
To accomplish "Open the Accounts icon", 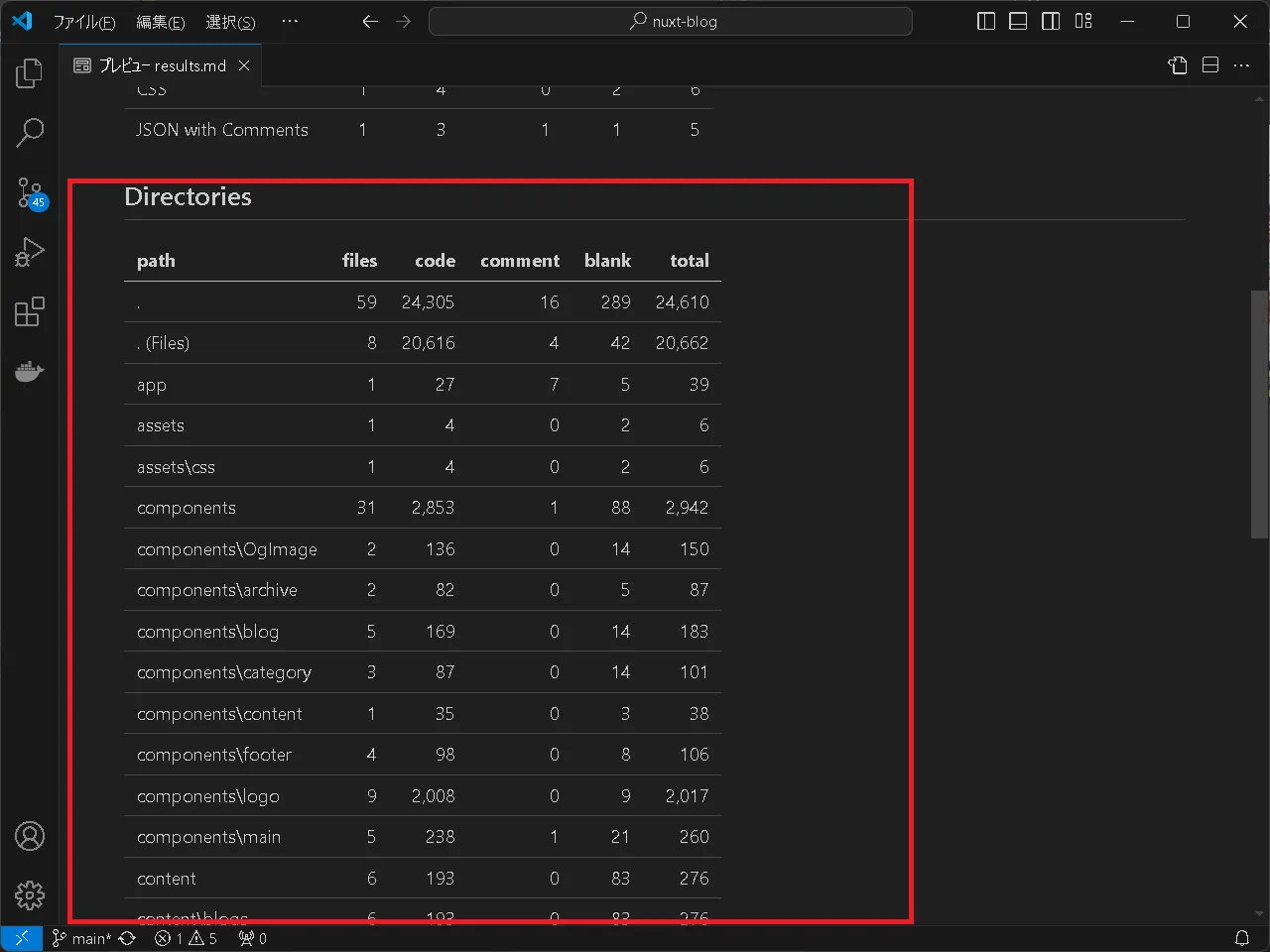I will click(x=30, y=836).
